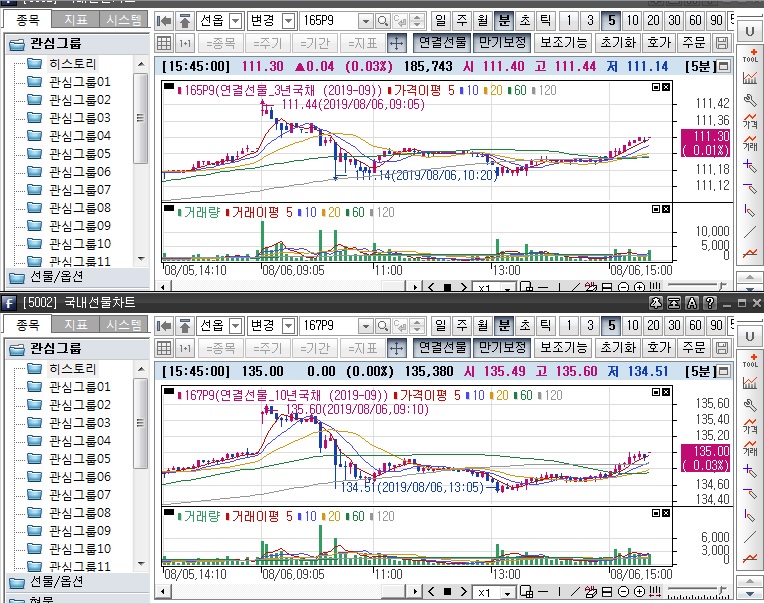Toggle 연결선물 button in top chart toolbar

[441, 43]
